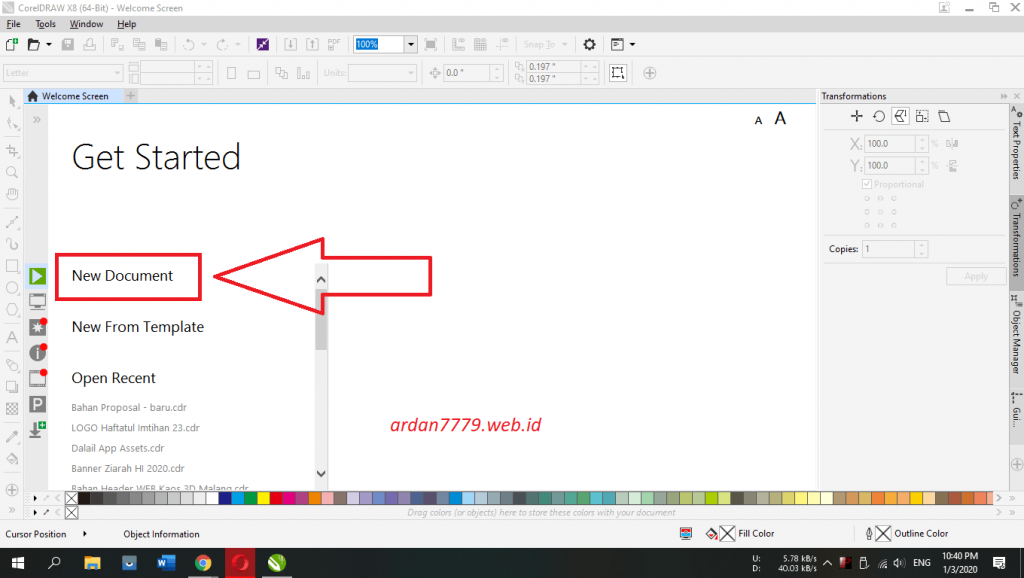
Task: Open recent file LOGO Haftatul Imtihan 23.cdr
Action: pos(135,428)
